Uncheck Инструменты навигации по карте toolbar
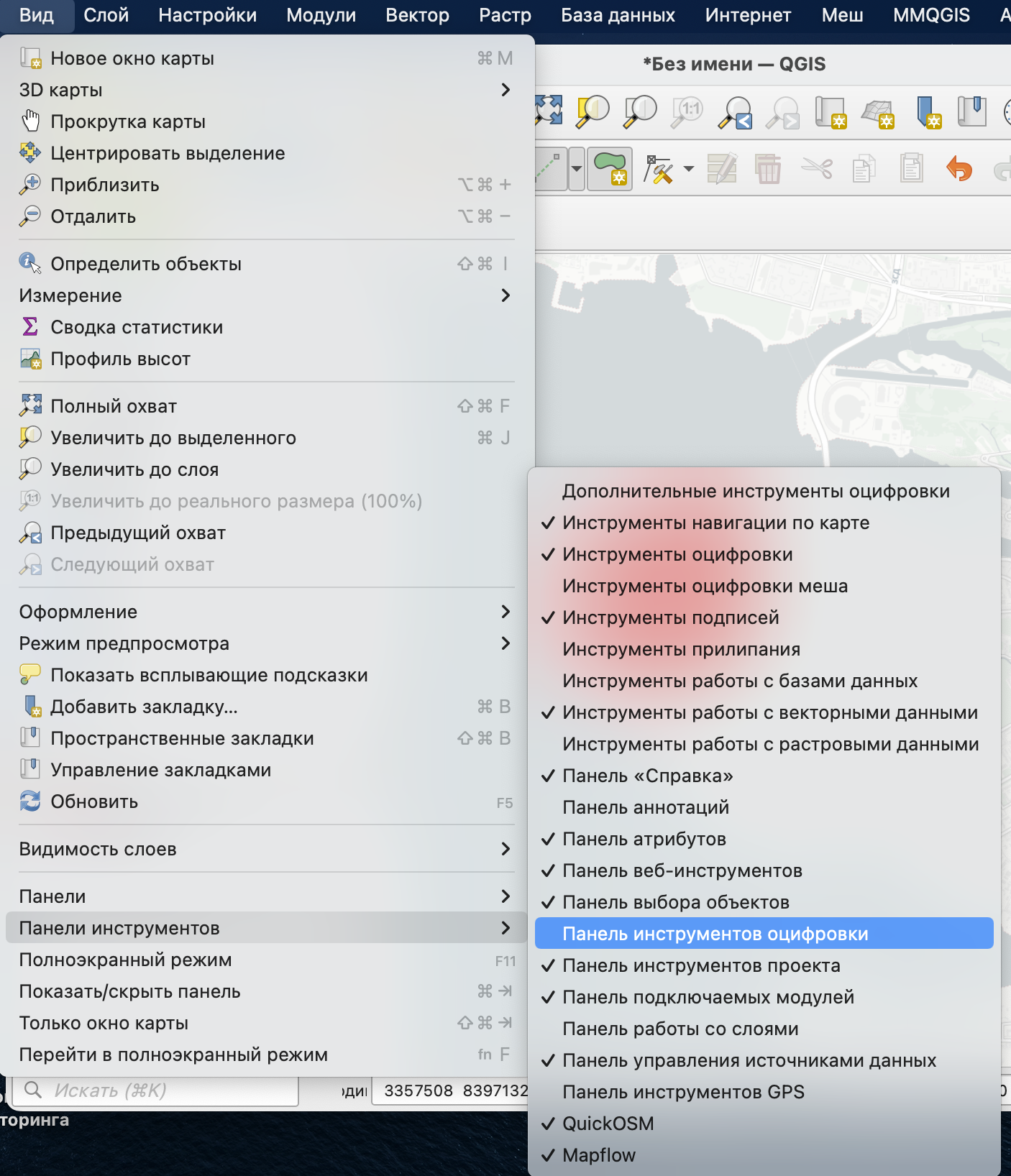 pyautogui.click(x=715, y=523)
